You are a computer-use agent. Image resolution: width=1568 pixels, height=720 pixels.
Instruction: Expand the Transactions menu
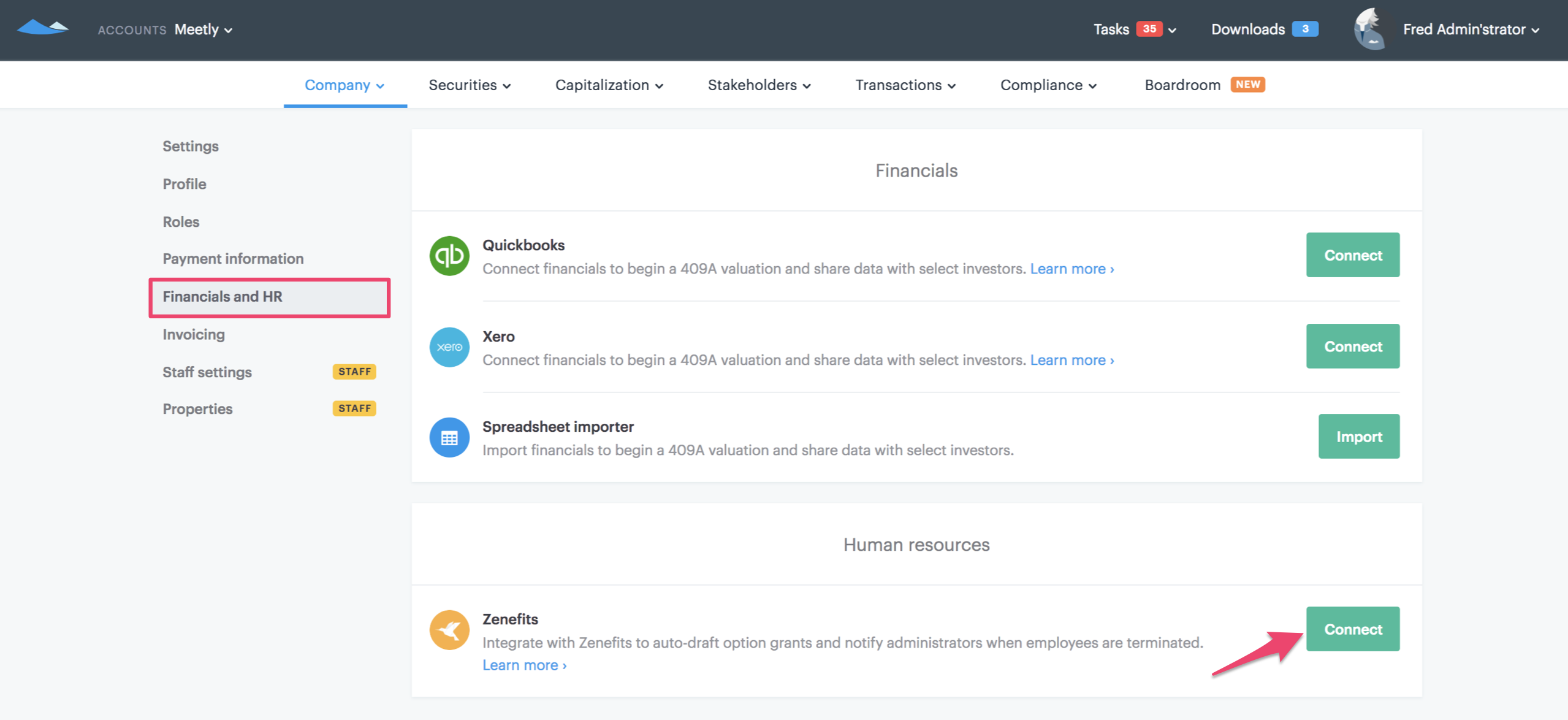905,85
